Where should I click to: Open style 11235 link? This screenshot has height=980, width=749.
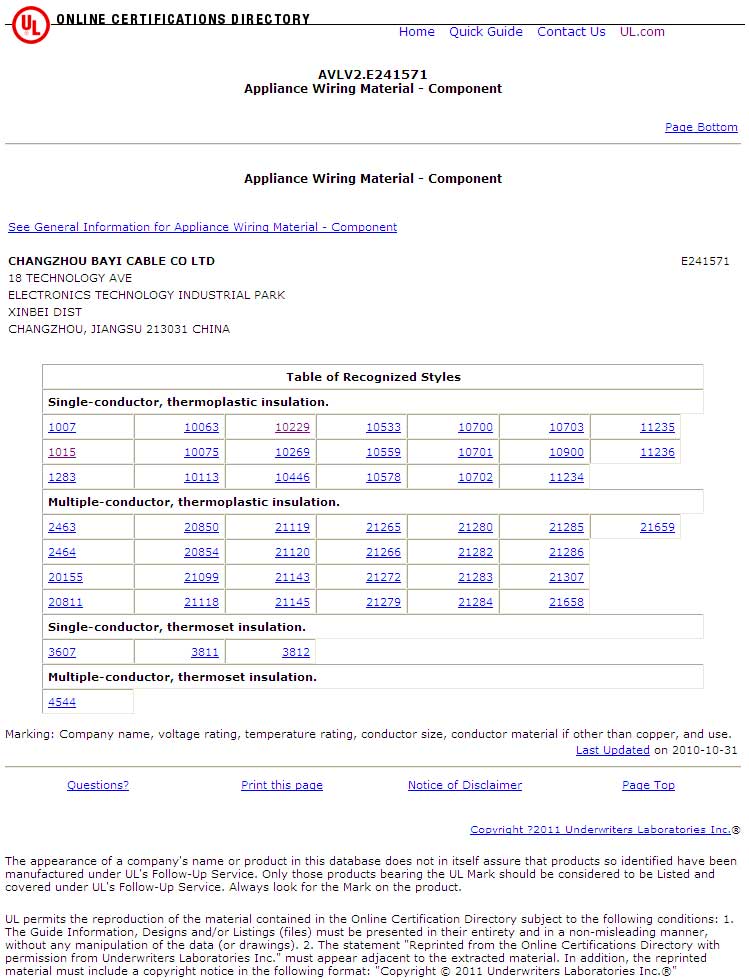(x=657, y=427)
